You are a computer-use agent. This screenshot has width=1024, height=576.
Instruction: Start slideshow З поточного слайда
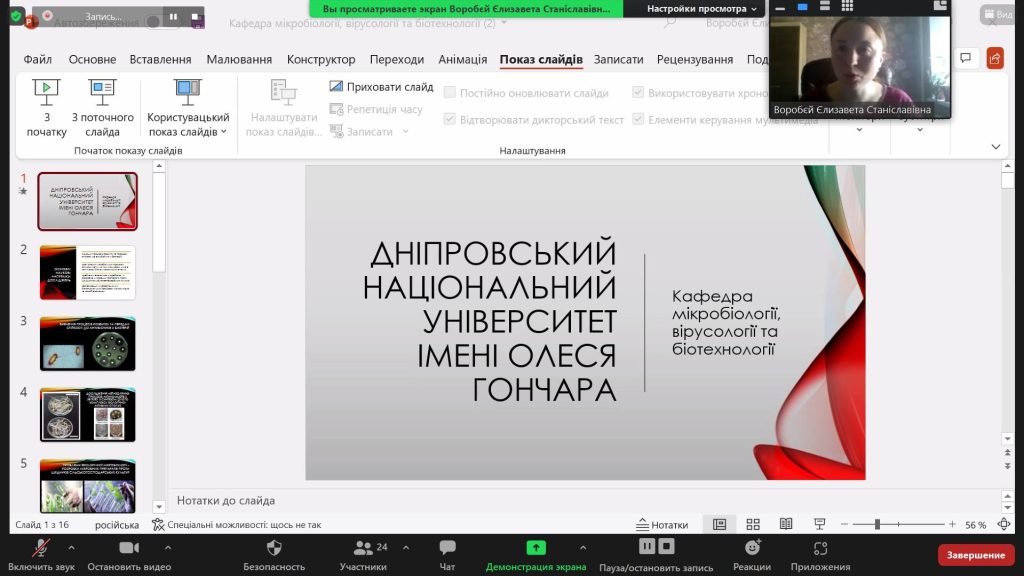103,108
